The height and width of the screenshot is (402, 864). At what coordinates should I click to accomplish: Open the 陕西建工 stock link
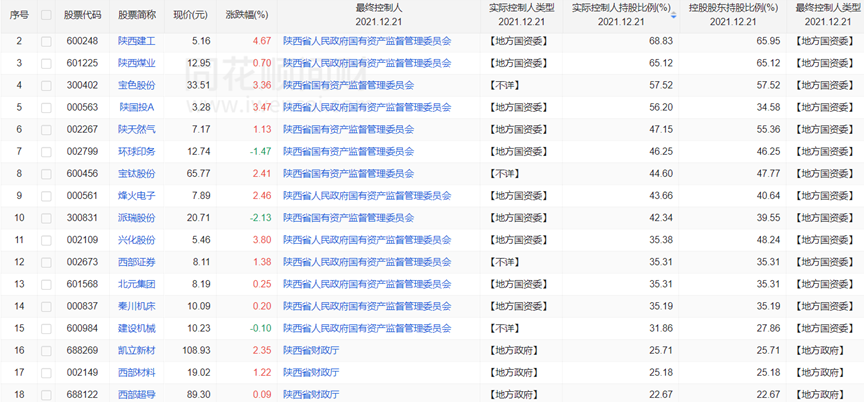click(137, 41)
